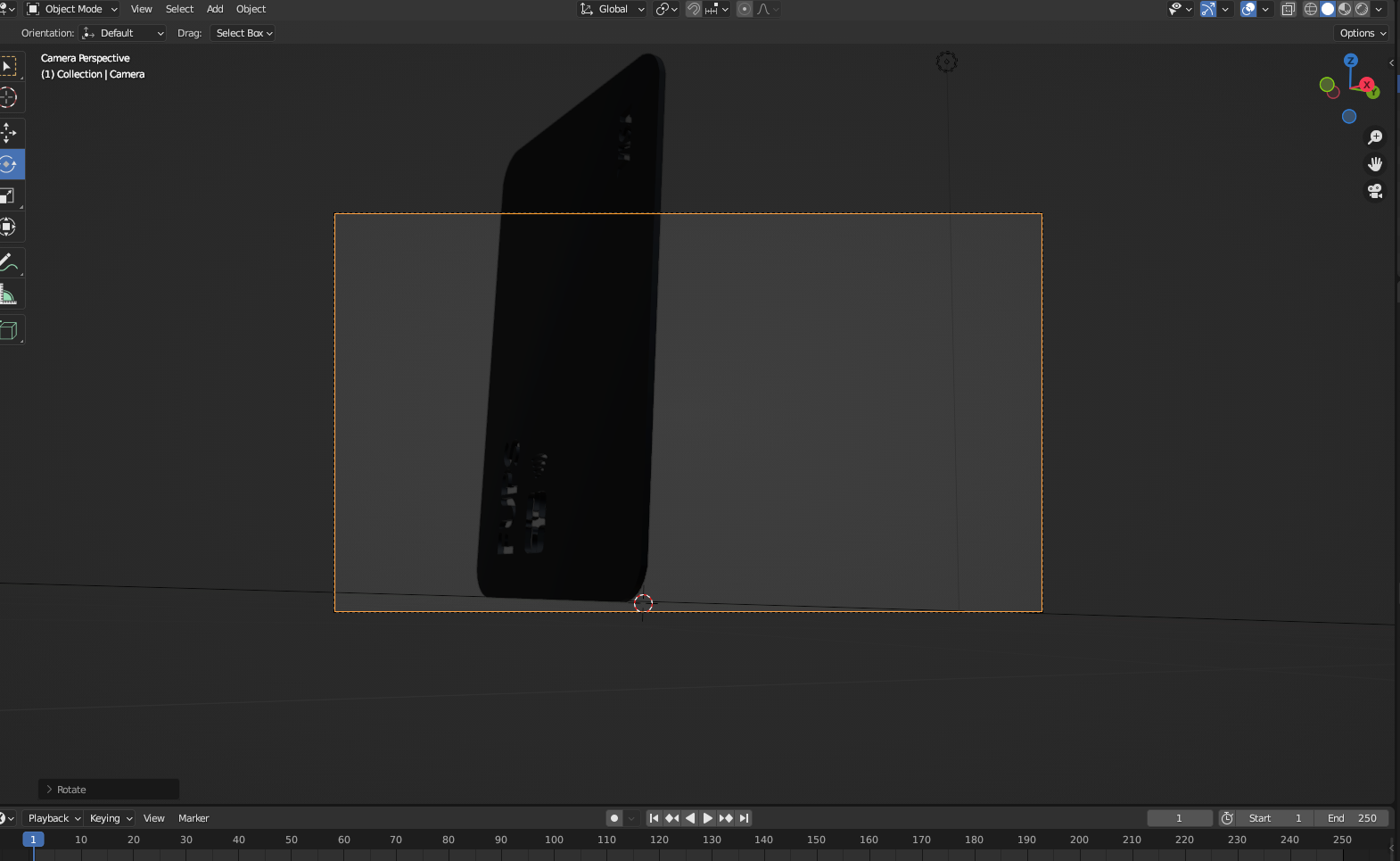
Task: Click the blue Z axis gizmo
Action: pyautogui.click(x=1351, y=61)
